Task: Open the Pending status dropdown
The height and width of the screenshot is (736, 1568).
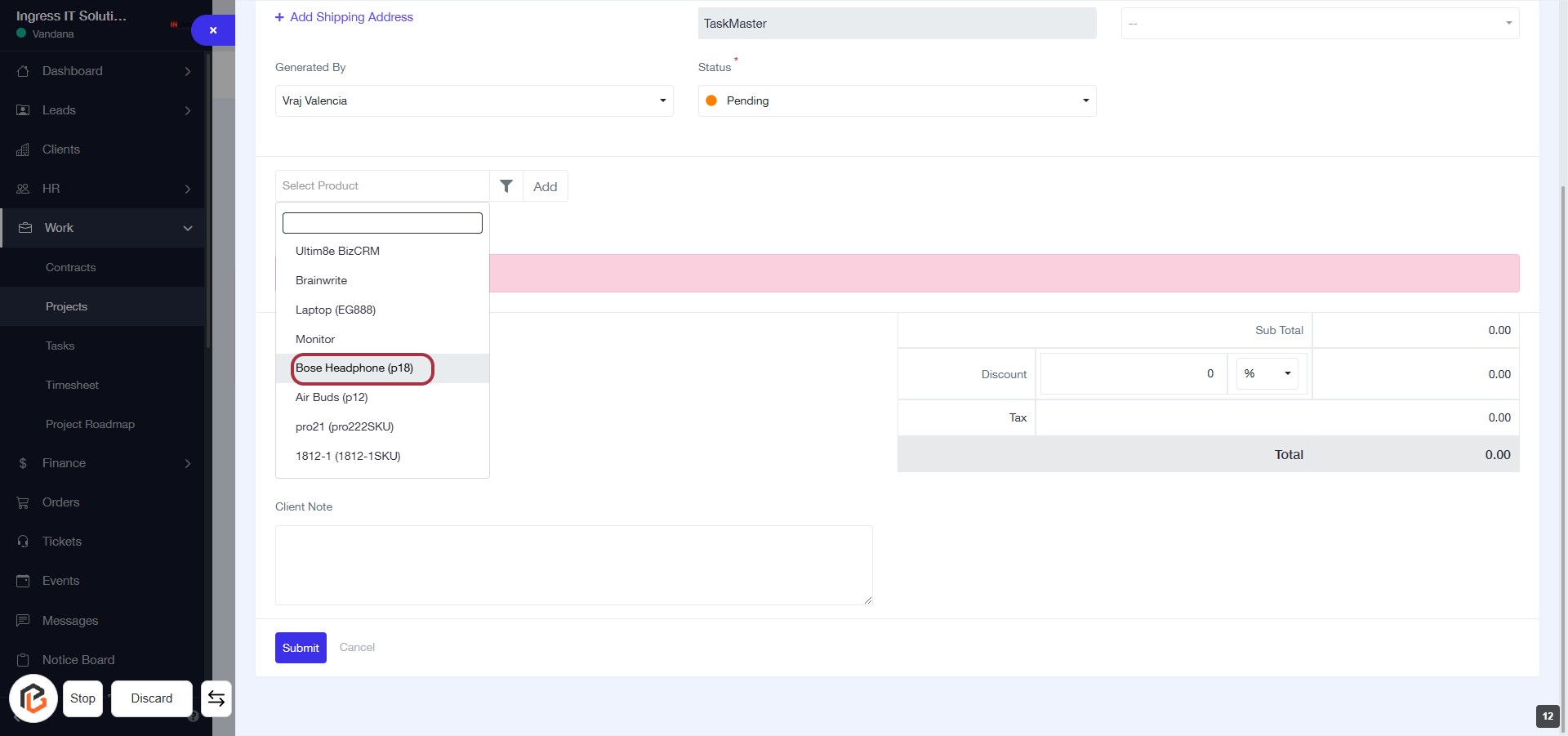Action: pyautogui.click(x=896, y=101)
